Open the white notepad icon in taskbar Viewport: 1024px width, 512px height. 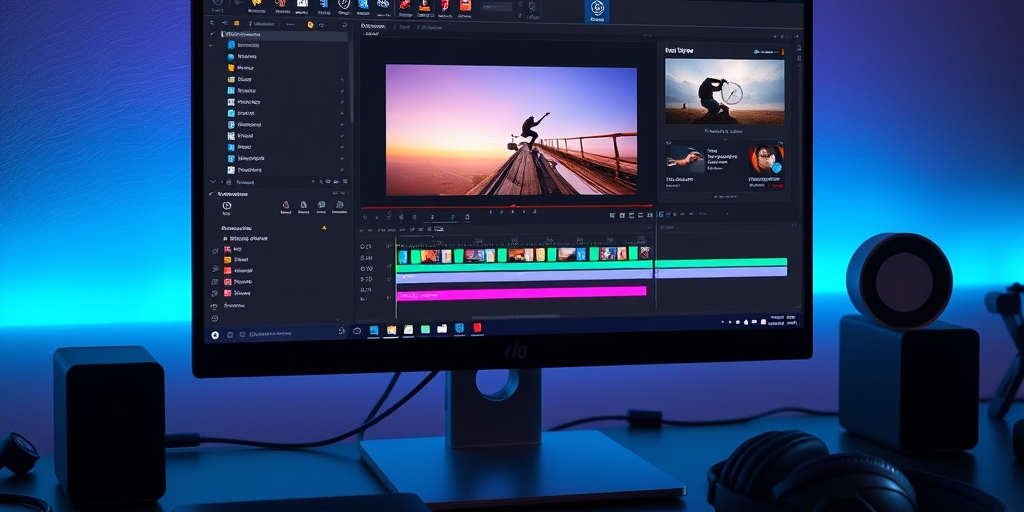tap(408, 329)
